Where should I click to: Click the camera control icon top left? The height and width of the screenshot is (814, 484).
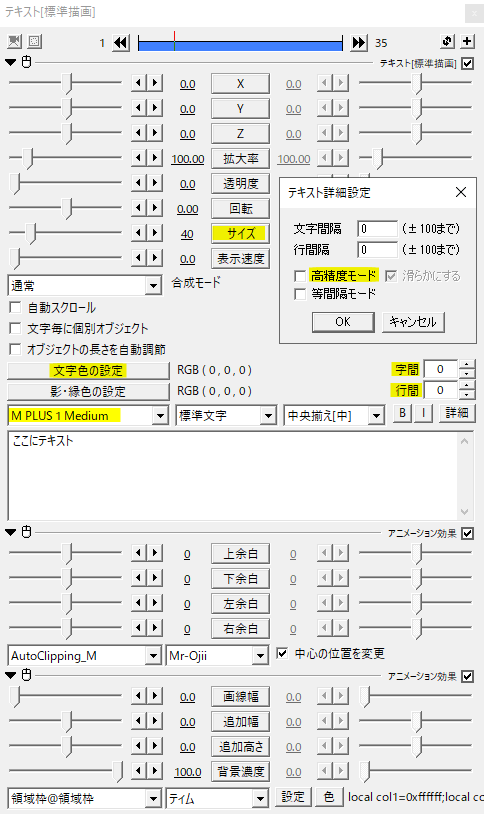pos(15,42)
